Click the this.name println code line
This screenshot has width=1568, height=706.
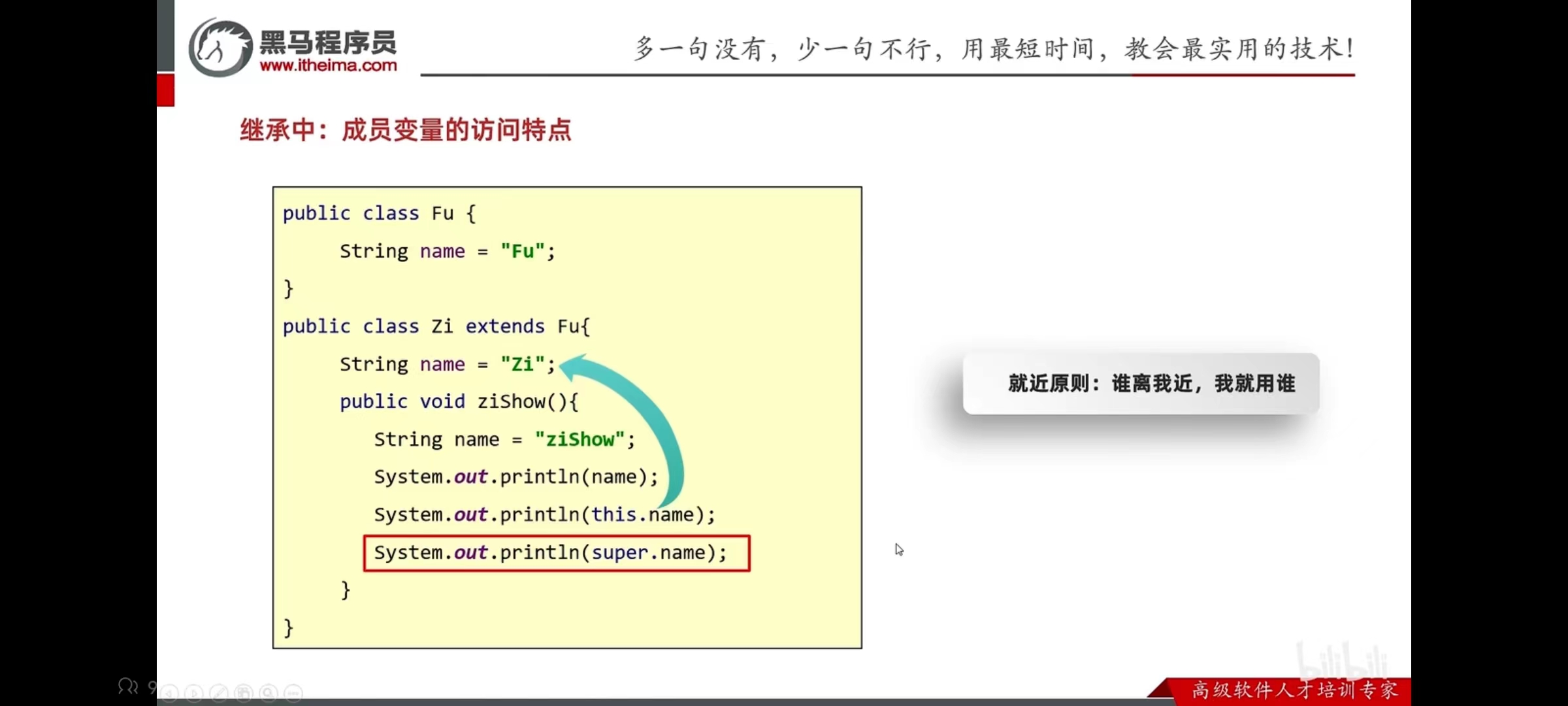pos(544,515)
